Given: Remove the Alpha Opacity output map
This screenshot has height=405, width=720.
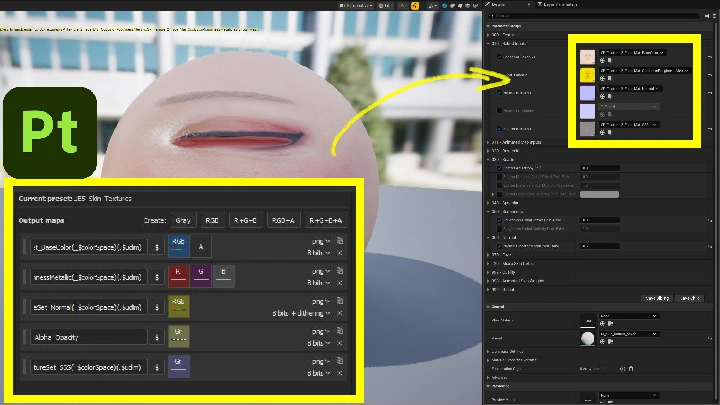Looking at the screenshot, I should [340, 344].
